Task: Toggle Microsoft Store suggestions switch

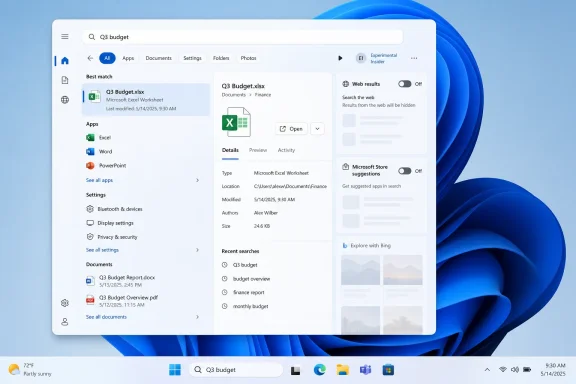Action: pos(404,171)
